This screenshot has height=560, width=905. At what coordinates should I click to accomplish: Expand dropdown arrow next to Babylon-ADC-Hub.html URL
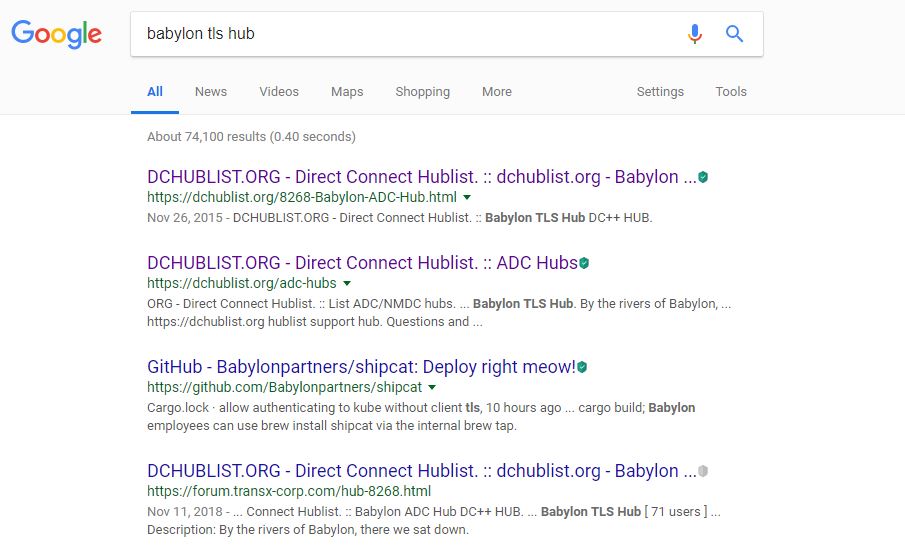467,197
